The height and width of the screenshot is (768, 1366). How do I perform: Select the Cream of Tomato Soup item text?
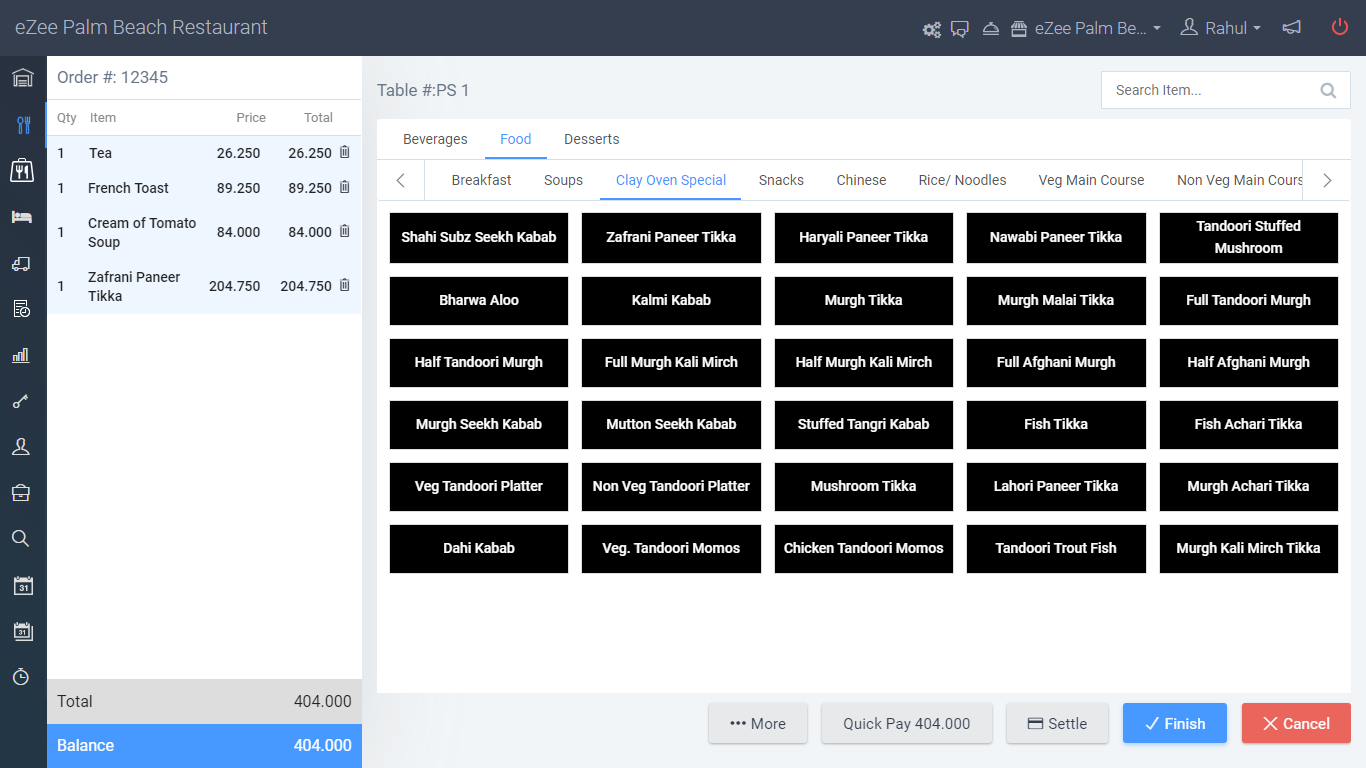[x=142, y=232]
